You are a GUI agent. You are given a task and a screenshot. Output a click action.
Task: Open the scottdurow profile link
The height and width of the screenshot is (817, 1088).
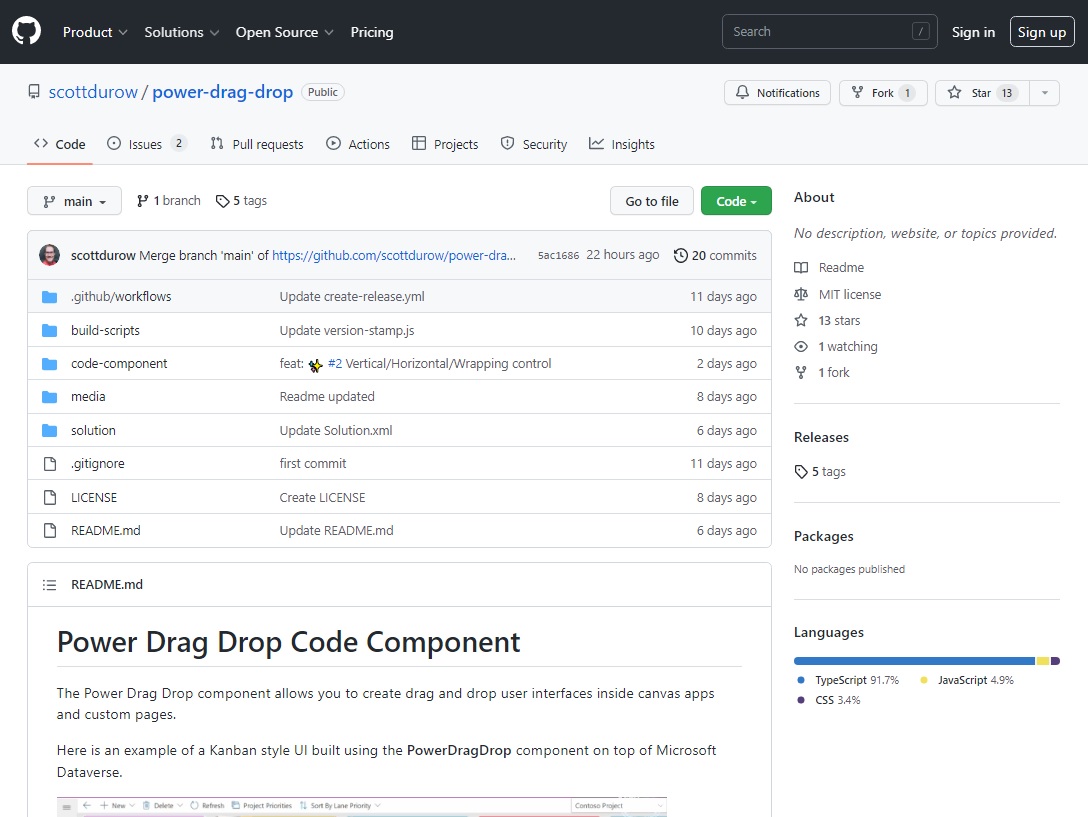click(x=93, y=91)
